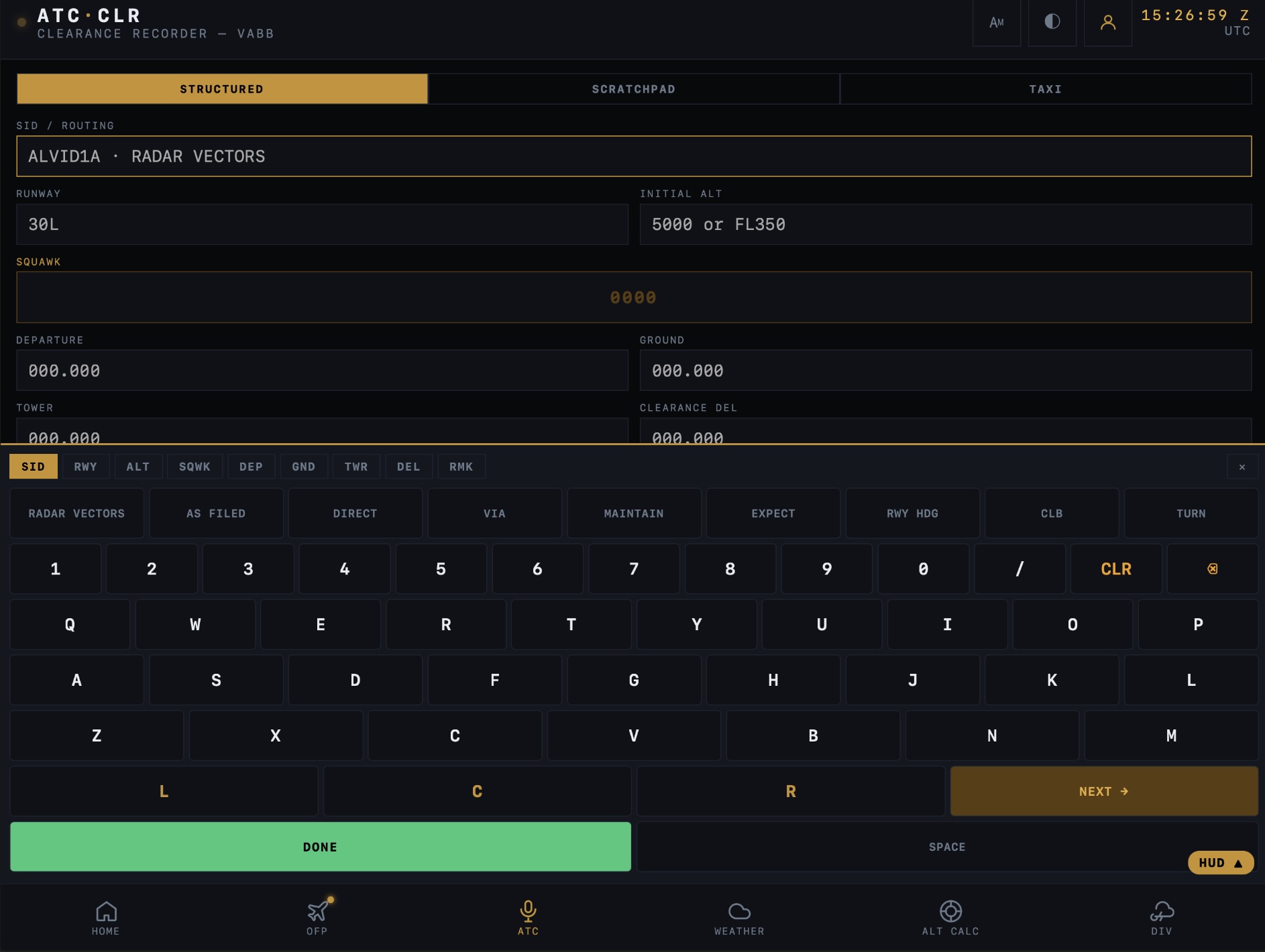Switch to the Taxi tab
Screen dimensions: 1265x952
click(x=1046, y=89)
